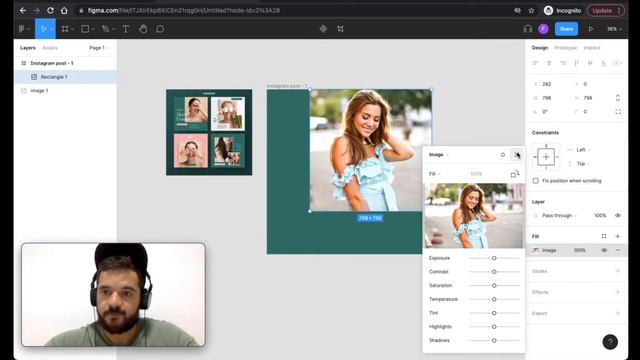Click the browser address bar URL
640x360 pixels.
pos(184,11)
